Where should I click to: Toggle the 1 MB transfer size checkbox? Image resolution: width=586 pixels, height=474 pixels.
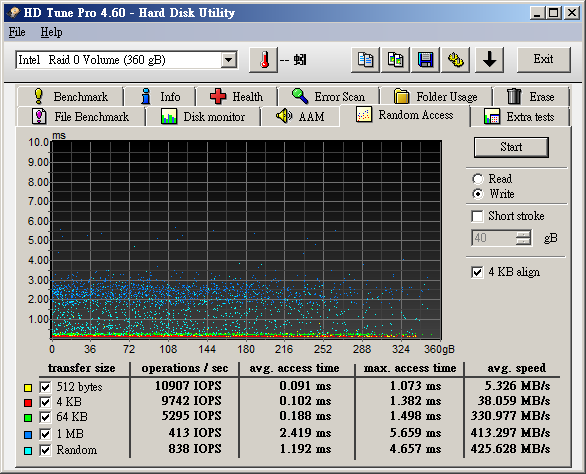point(45,434)
